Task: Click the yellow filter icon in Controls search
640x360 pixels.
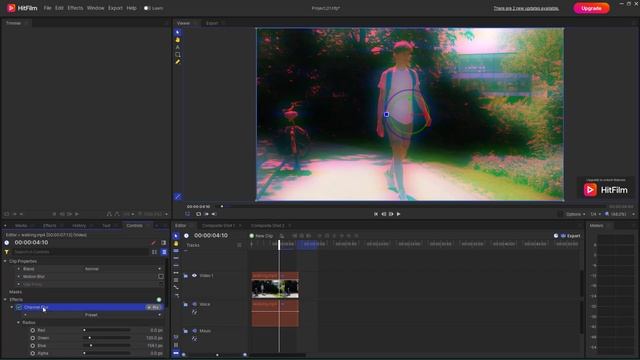Action: pos(7,252)
